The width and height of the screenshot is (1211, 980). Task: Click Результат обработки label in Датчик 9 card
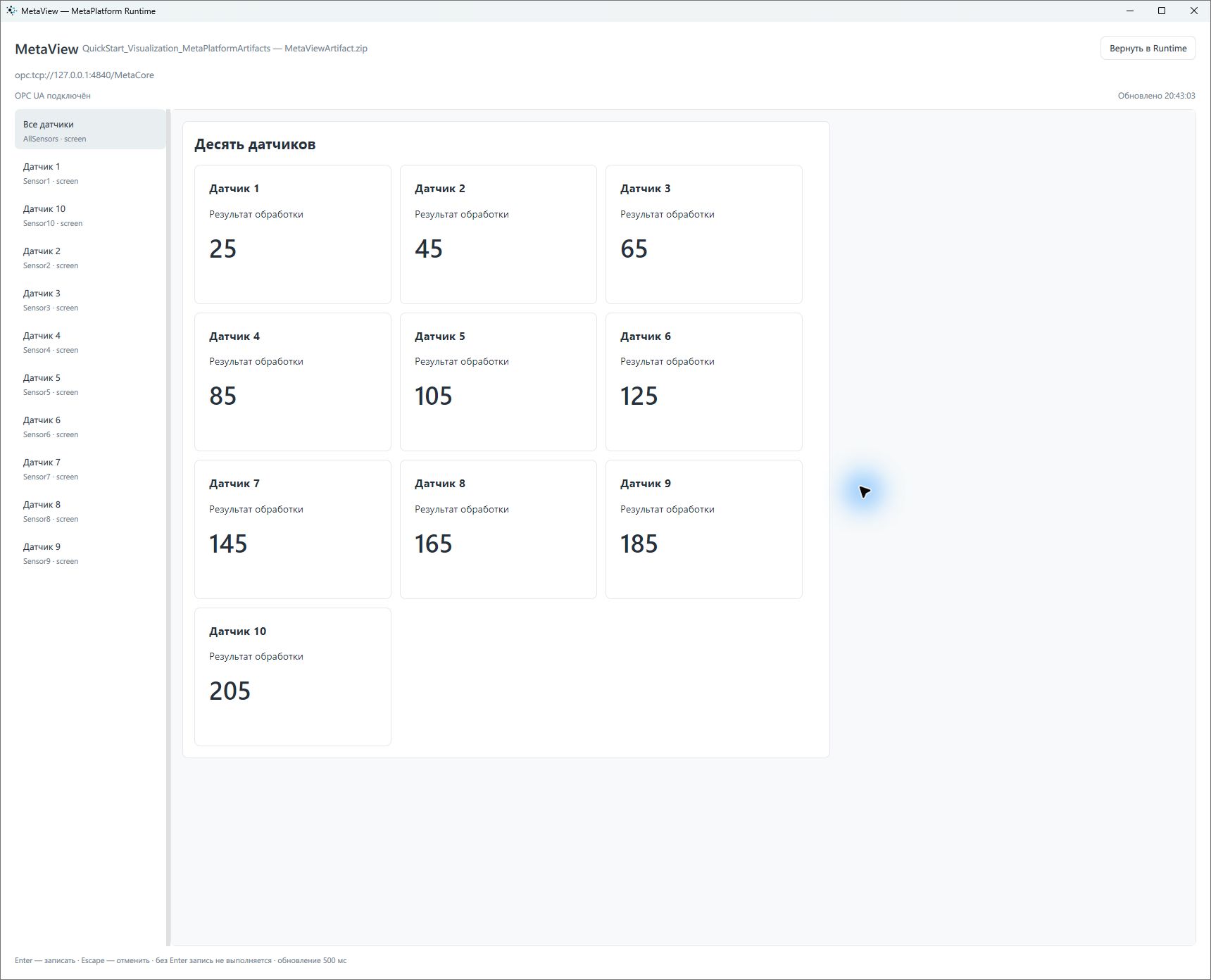point(667,509)
